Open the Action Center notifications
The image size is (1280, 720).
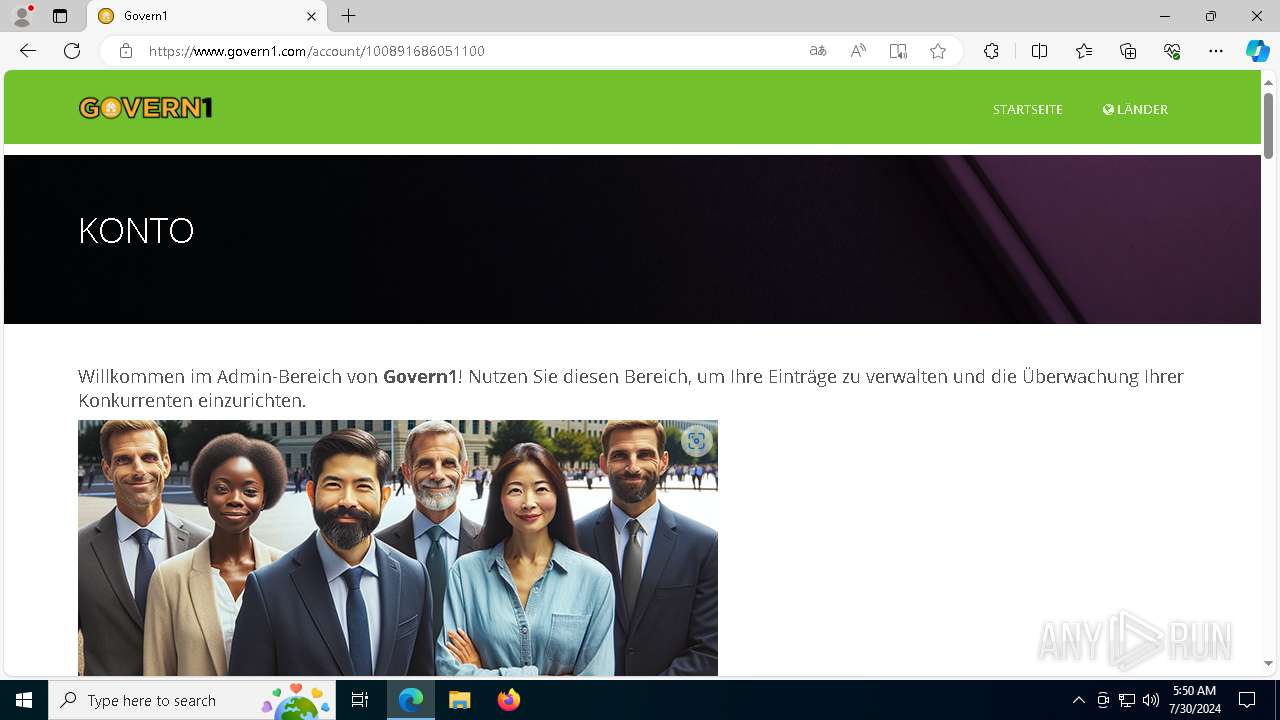[x=1247, y=700]
